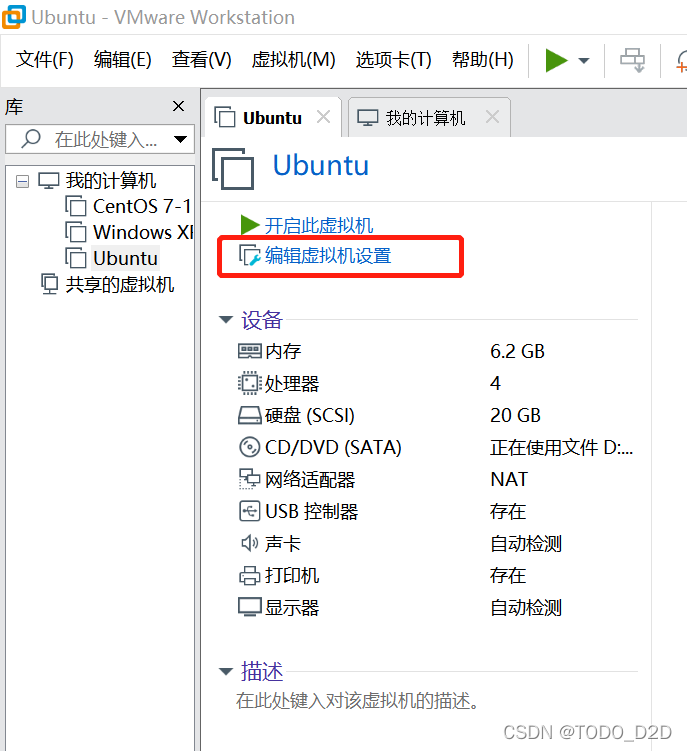
Task: Open the 查看(V) menu
Action: [x=202, y=60]
